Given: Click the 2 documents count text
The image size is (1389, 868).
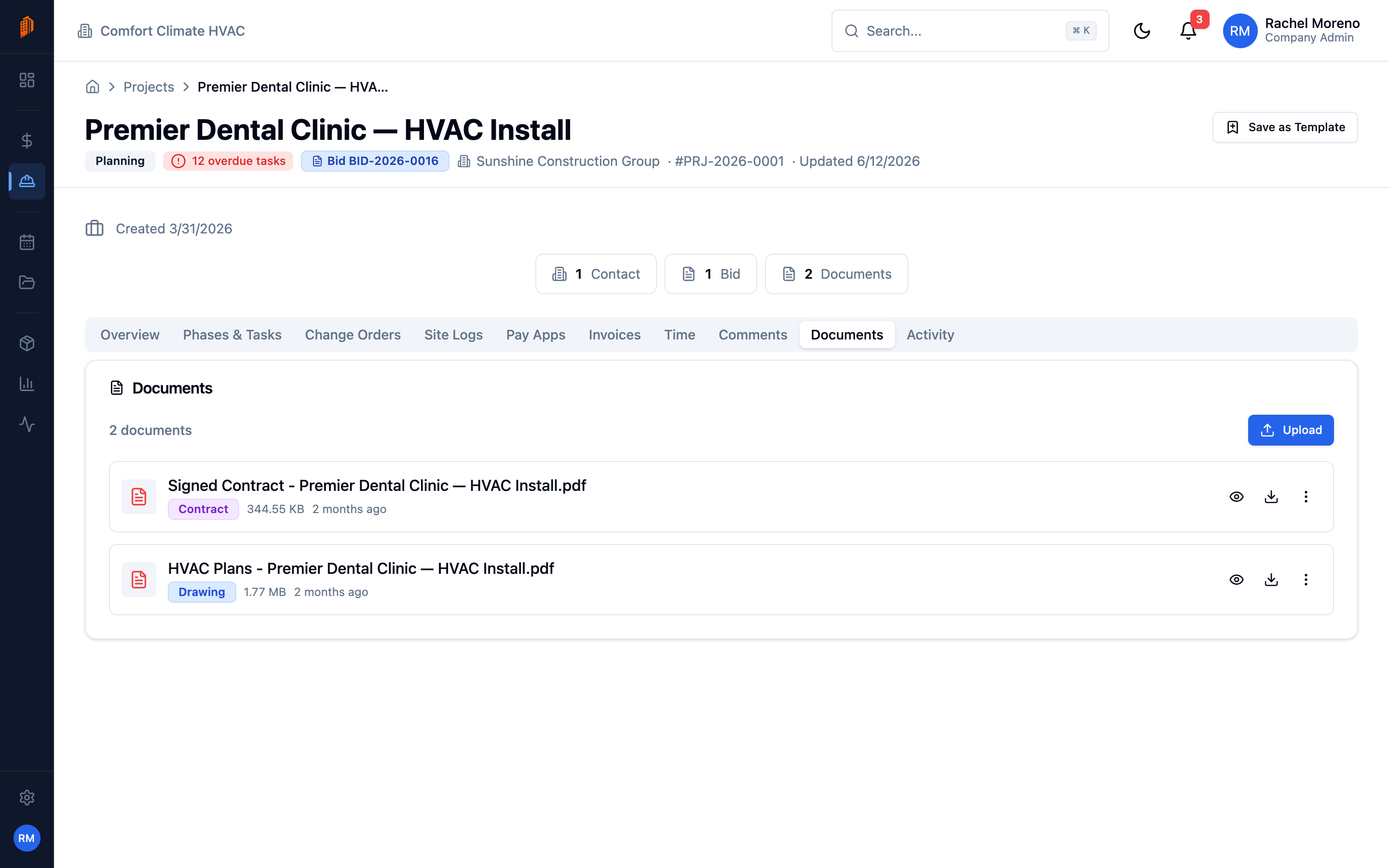Looking at the screenshot, I should (x=150, y=430).
